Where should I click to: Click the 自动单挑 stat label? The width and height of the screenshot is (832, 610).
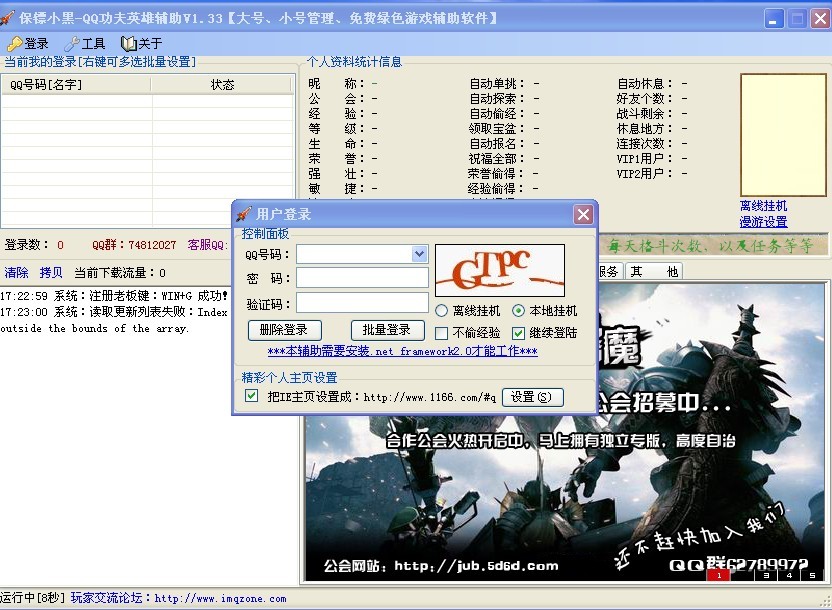(497, 84)
